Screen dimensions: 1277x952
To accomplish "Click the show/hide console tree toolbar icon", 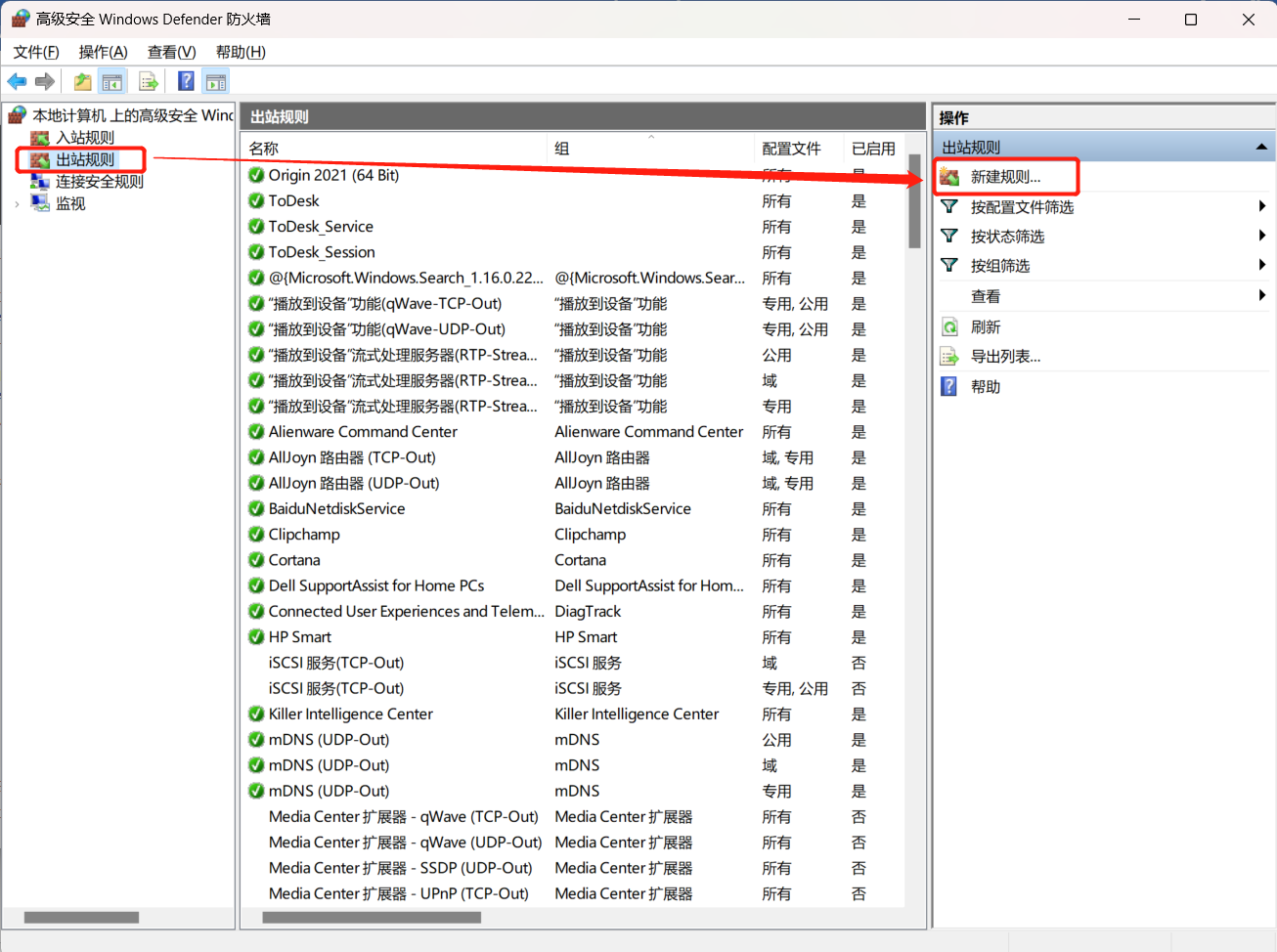I will point(112,82).
